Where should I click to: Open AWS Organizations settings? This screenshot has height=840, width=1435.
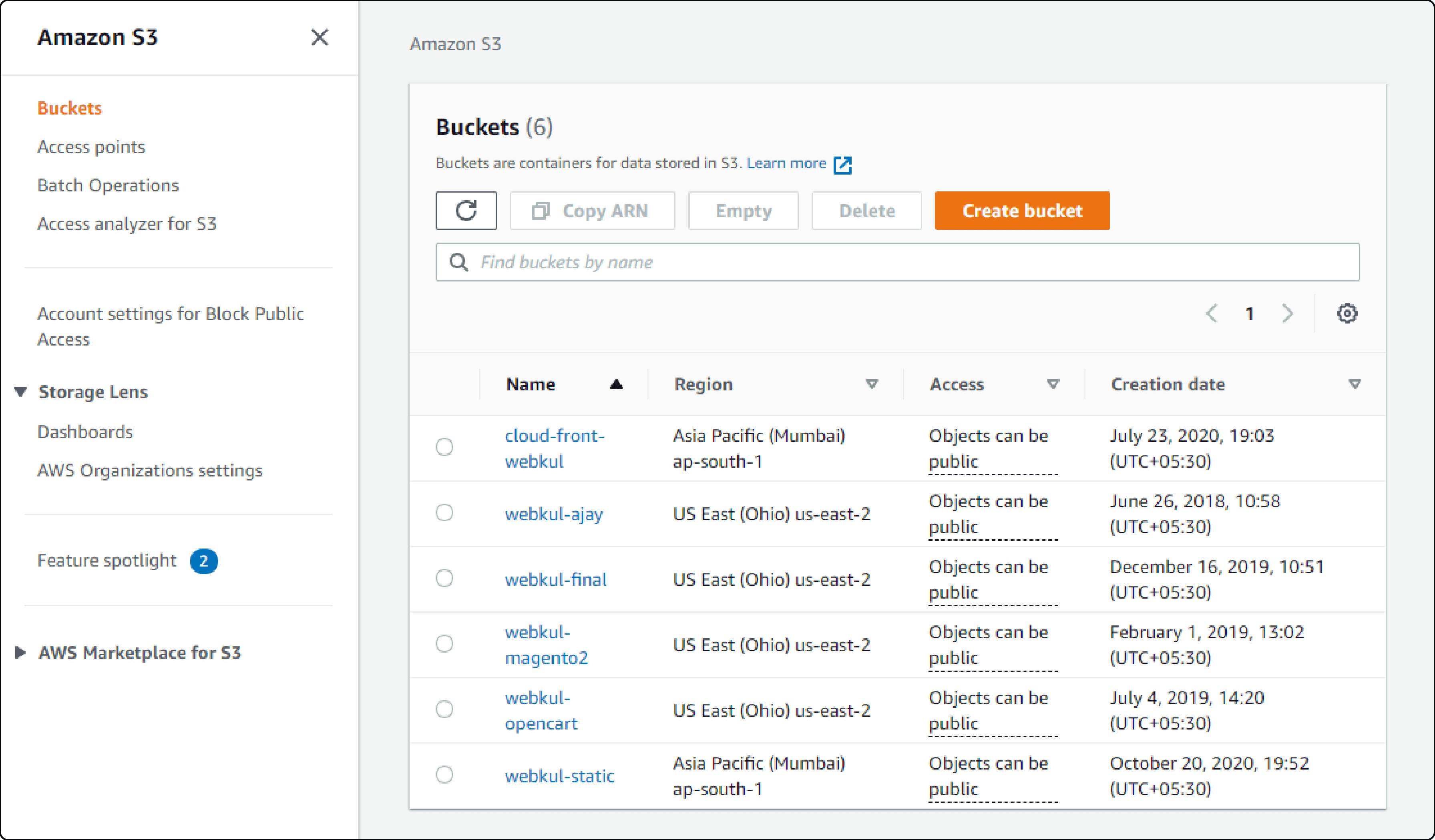[x=150, y=470]
